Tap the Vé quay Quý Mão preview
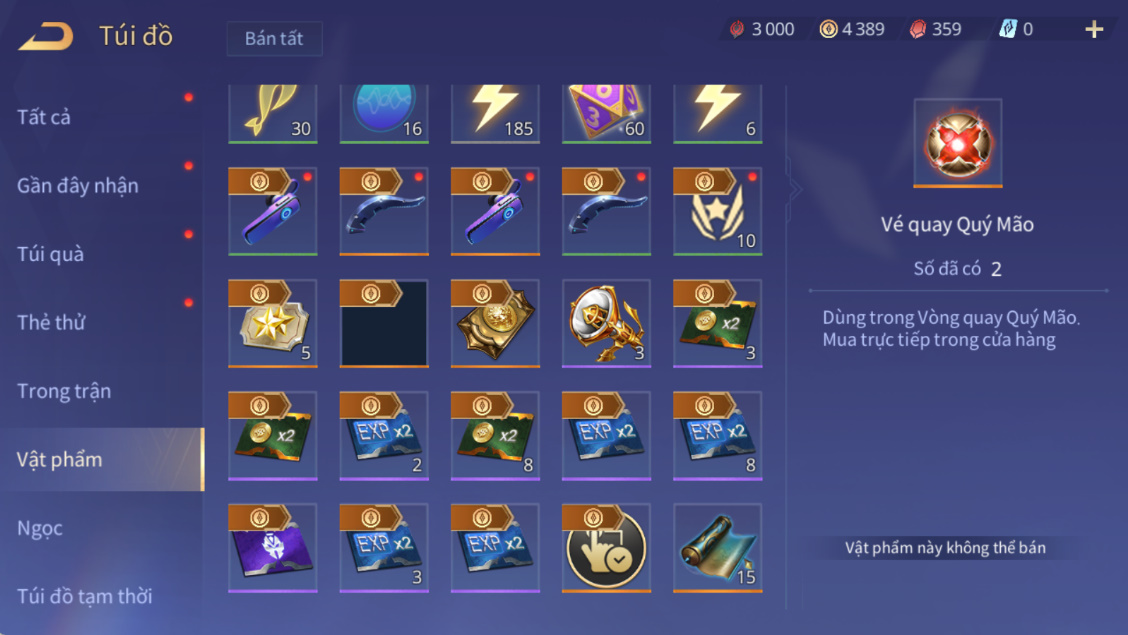Image resolution: width=1128 pixels, height=635 pixels. coord(958,143)
